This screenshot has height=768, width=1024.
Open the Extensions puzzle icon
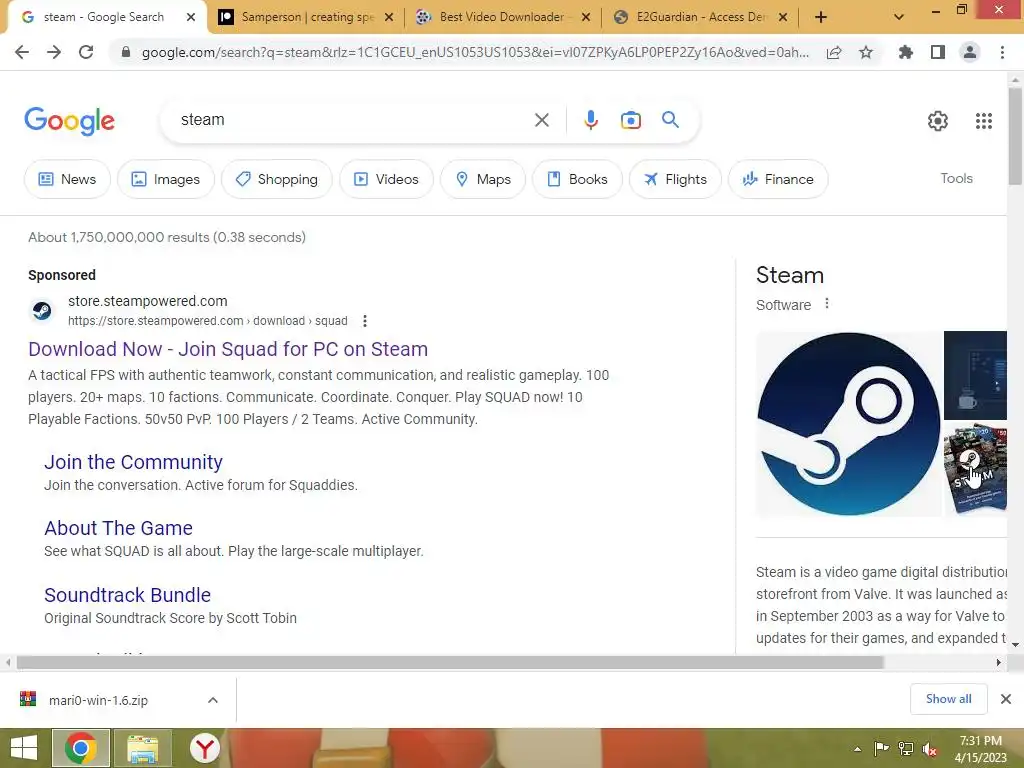pos(906,52)
